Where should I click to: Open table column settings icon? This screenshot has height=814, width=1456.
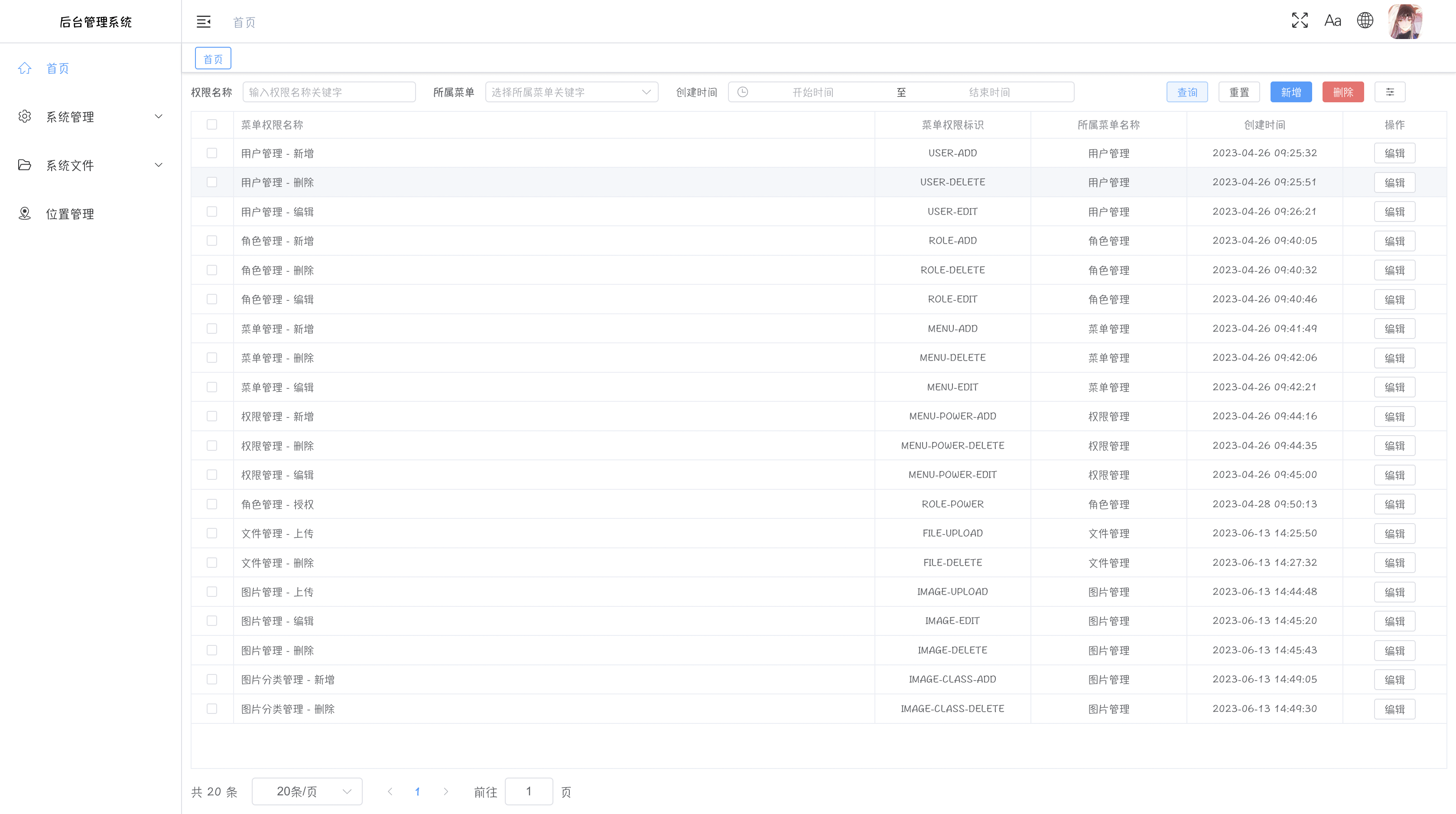point(1390,92)
